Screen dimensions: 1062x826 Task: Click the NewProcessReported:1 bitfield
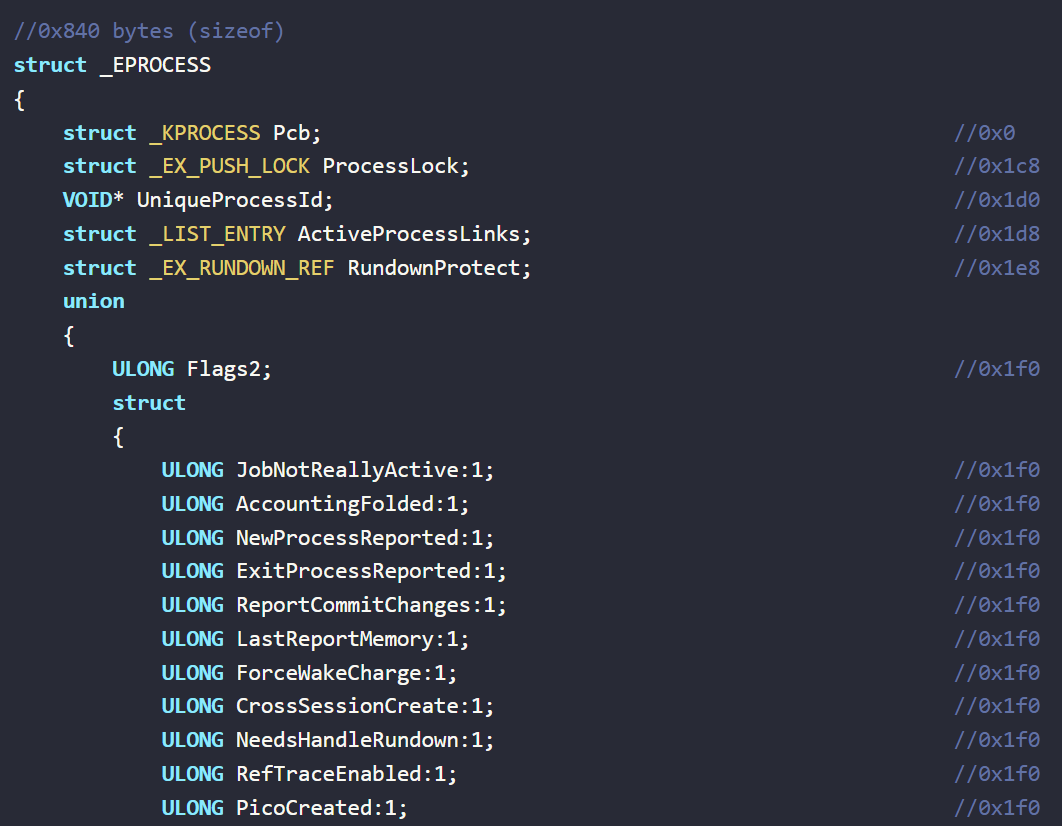click(x=359, y=538)
